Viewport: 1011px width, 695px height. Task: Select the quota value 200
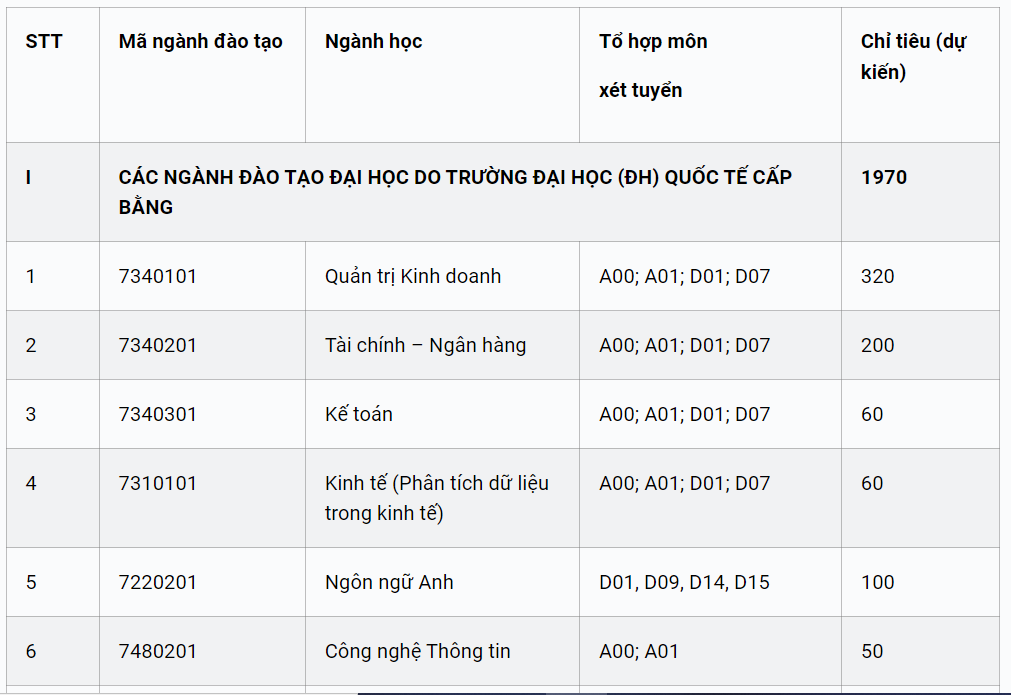click(x=878, y=346)
